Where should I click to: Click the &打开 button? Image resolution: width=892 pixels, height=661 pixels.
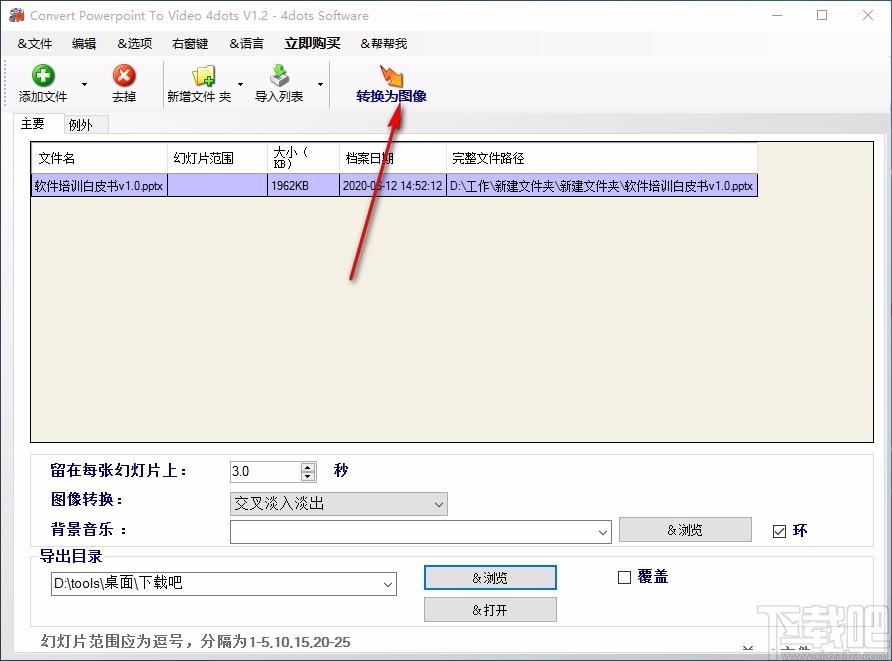490,610
